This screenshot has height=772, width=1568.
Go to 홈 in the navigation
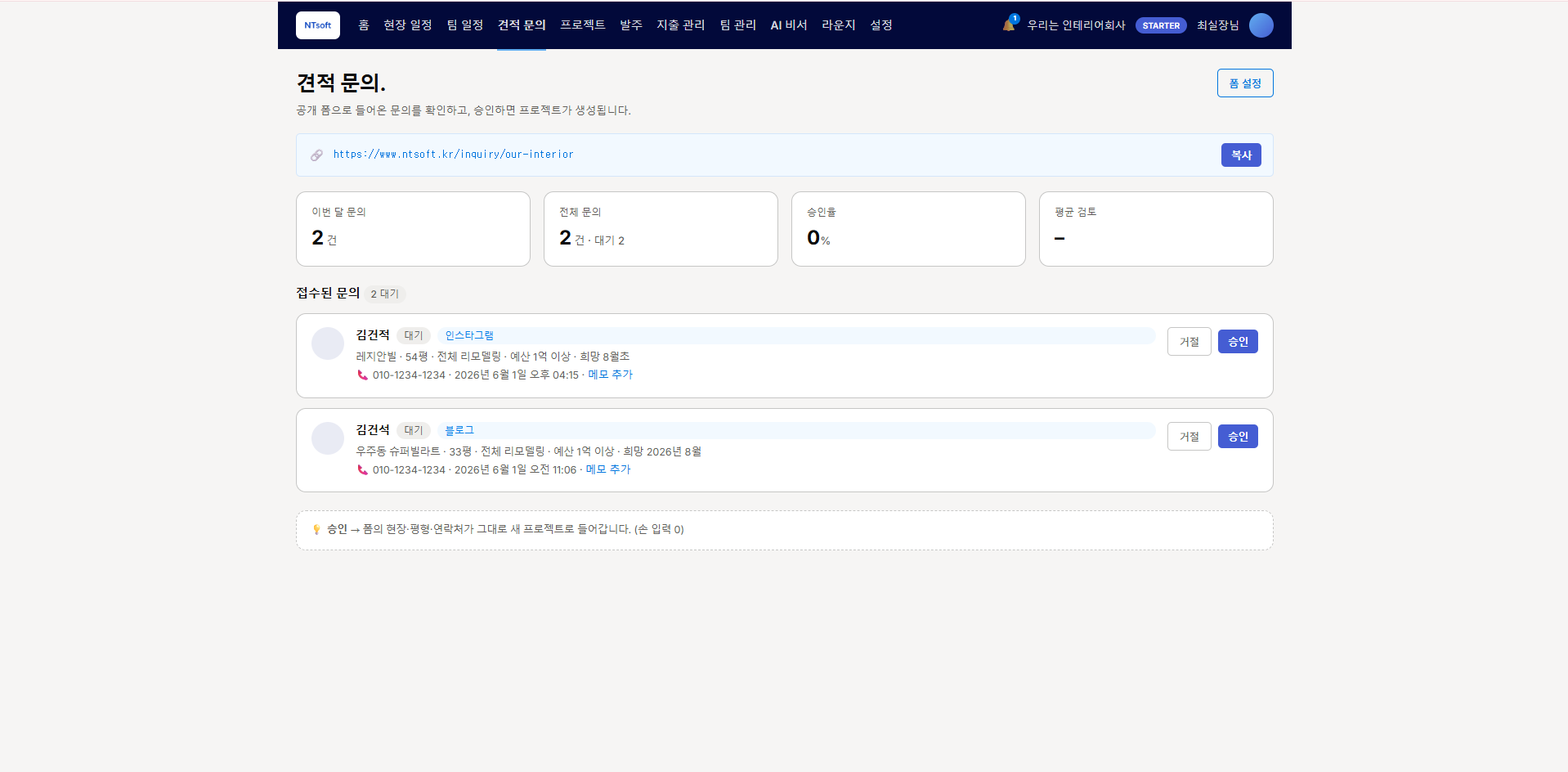tap(364, 25)
